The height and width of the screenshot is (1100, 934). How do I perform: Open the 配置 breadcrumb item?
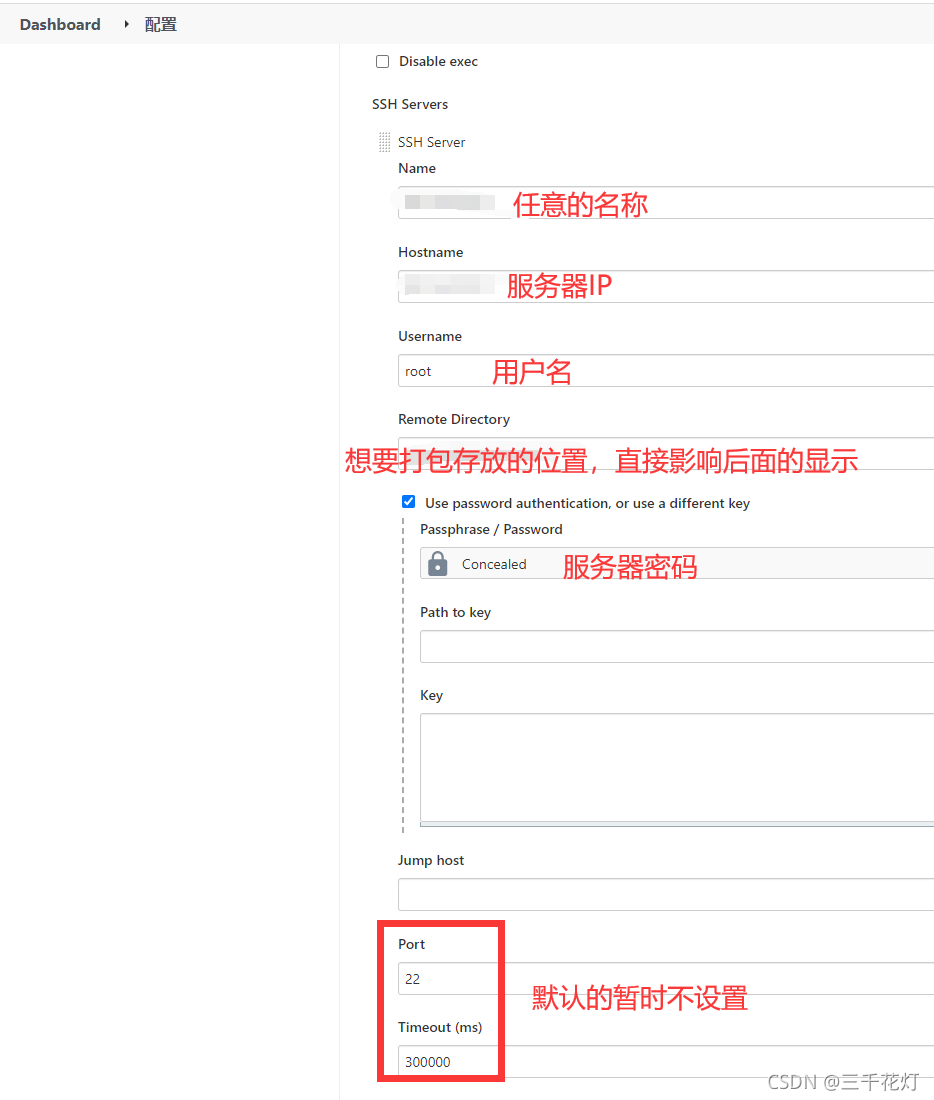(x=161, y=25)
